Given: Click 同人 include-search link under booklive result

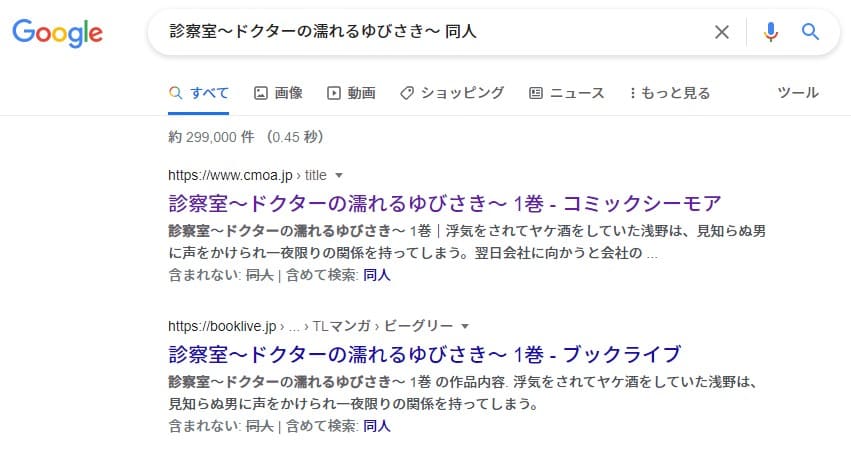Looking at the screenshot, I should click(377, 426).
